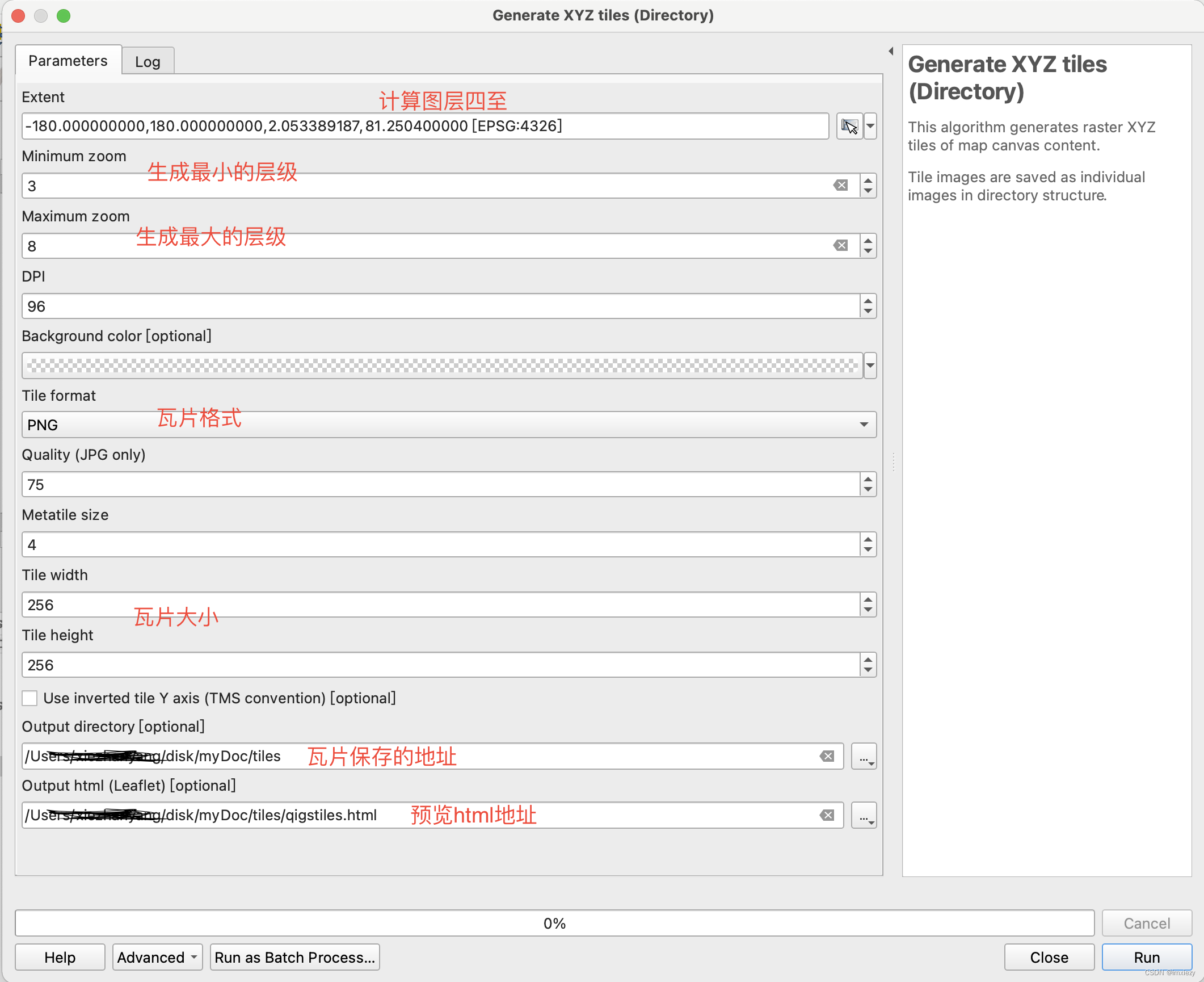Switch to the Log tab
This screenshot has height=982, width=1204.
148,61
